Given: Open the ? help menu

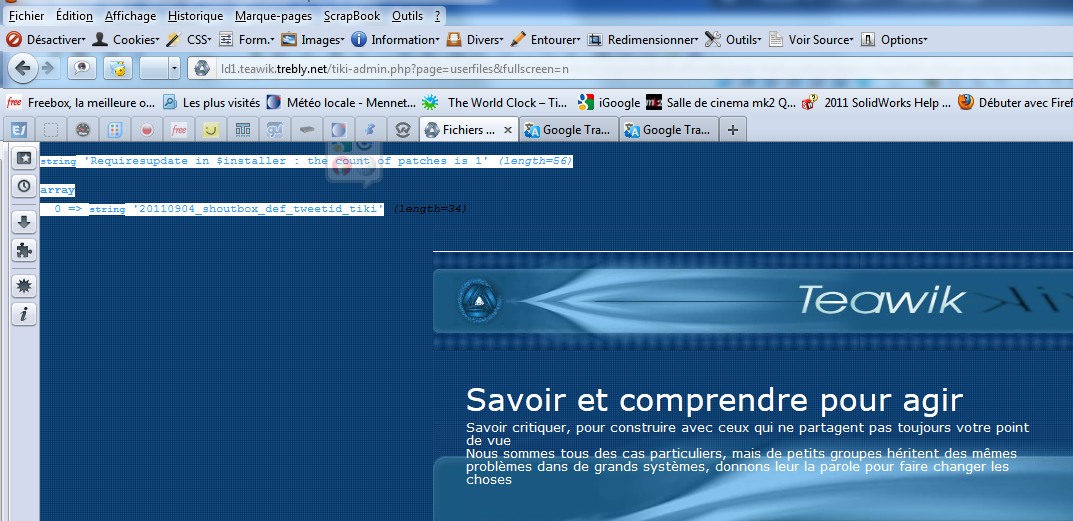Looking at the screenshot, I should 437,16.
